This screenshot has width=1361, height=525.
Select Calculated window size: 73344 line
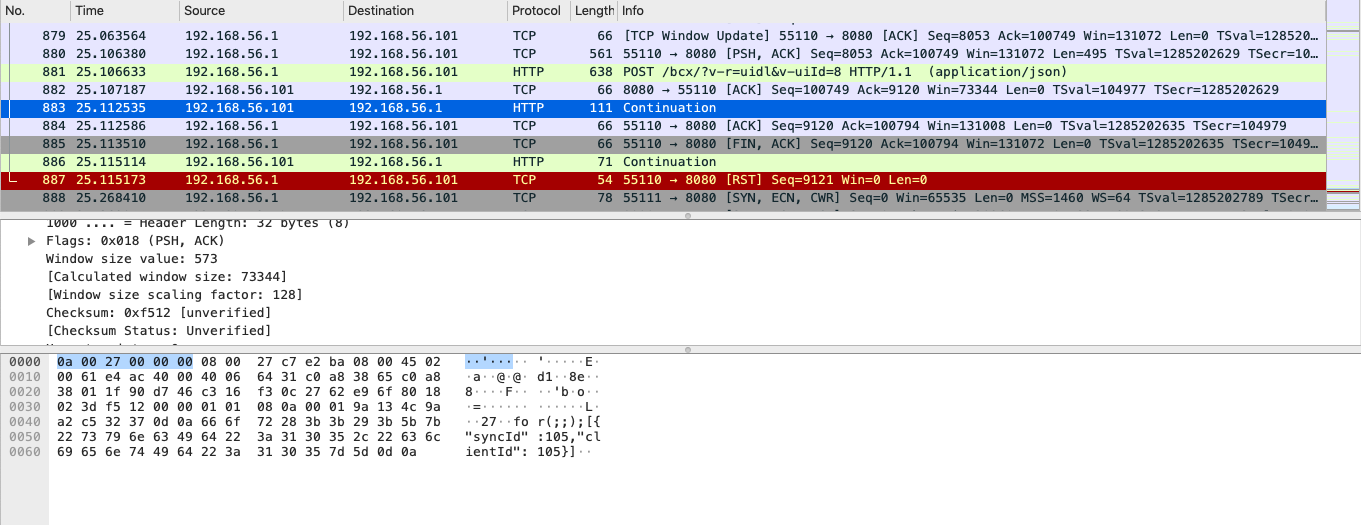point(166,277)
